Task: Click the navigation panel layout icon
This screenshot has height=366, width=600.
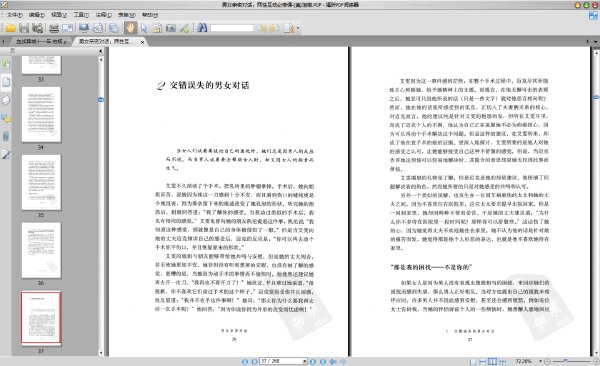Action: coord(113,28)
